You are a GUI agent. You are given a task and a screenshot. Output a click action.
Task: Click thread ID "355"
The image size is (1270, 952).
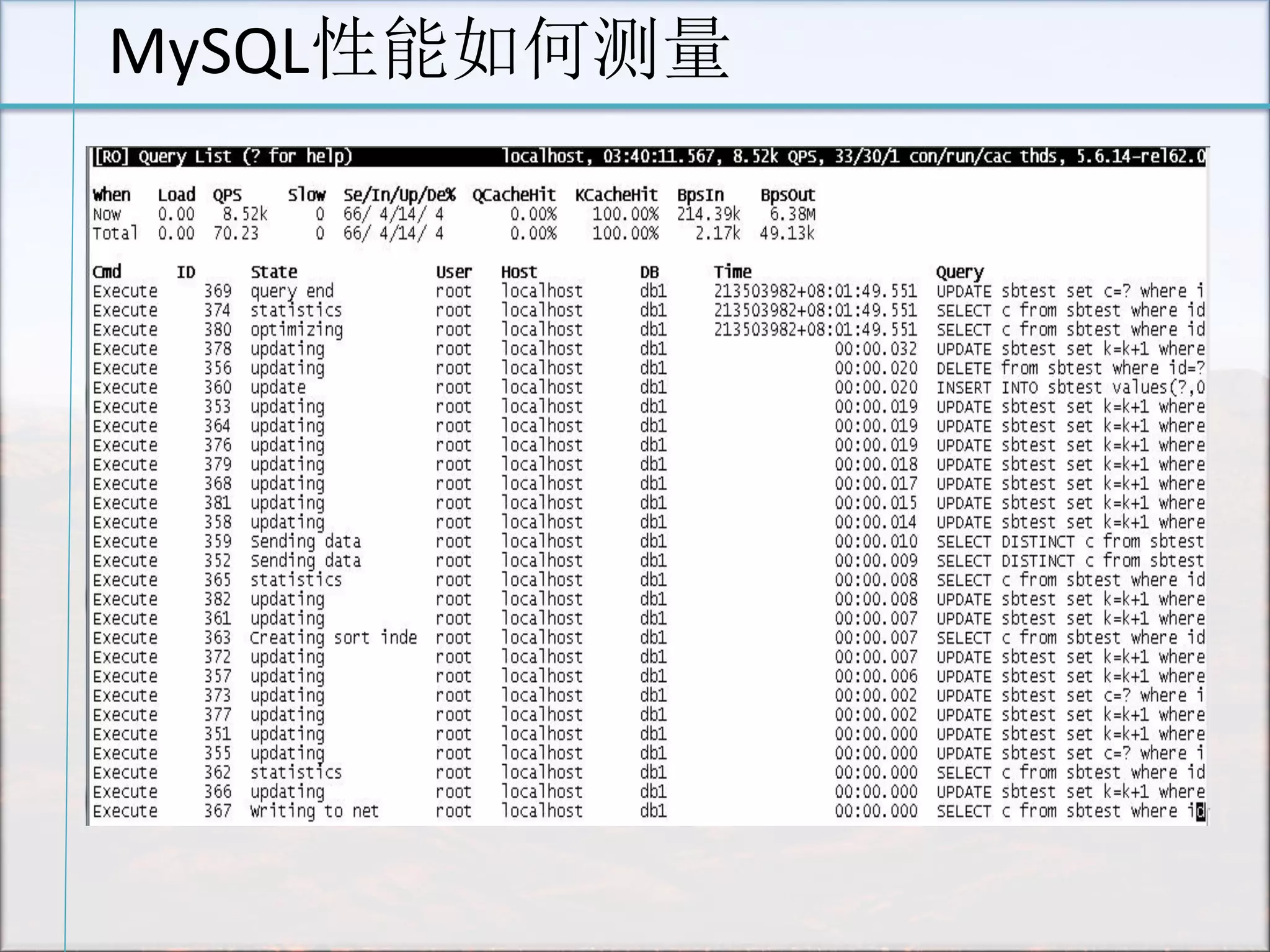coord(218,753)
